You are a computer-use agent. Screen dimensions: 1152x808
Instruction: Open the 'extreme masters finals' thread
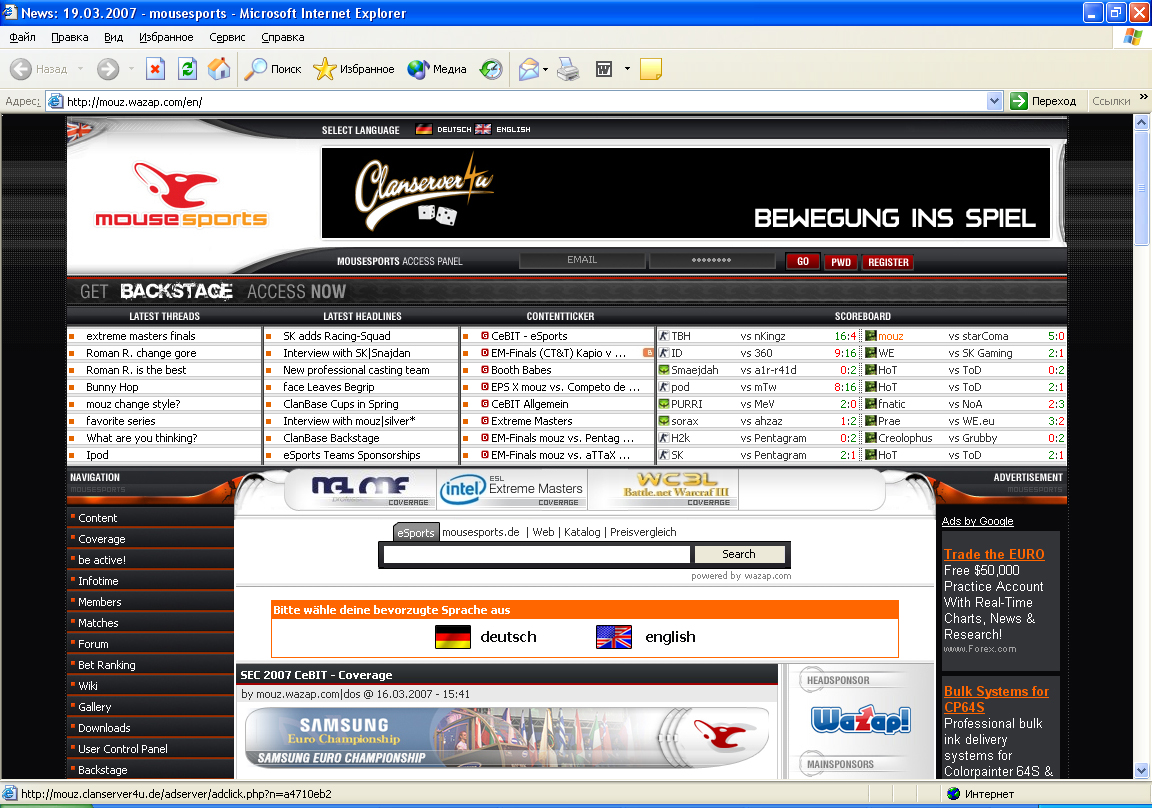pyautogui.click(x=140, y=336)
